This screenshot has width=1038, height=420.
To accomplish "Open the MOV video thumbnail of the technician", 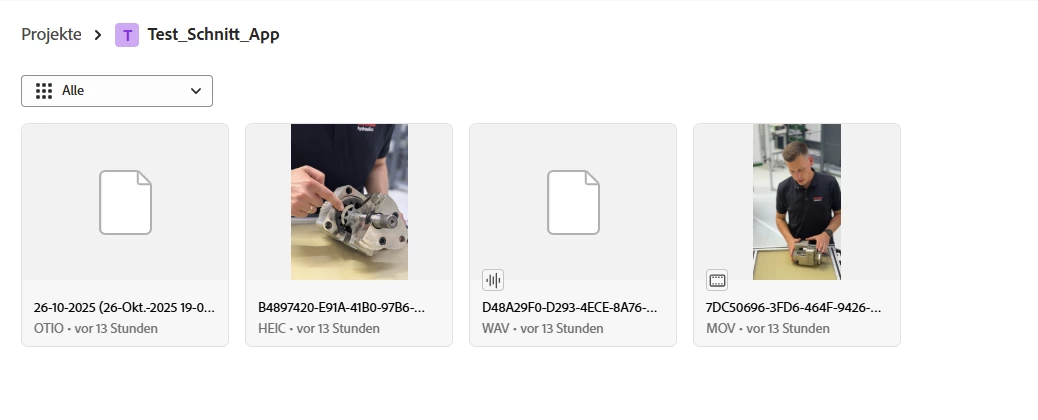I will 797,201.
